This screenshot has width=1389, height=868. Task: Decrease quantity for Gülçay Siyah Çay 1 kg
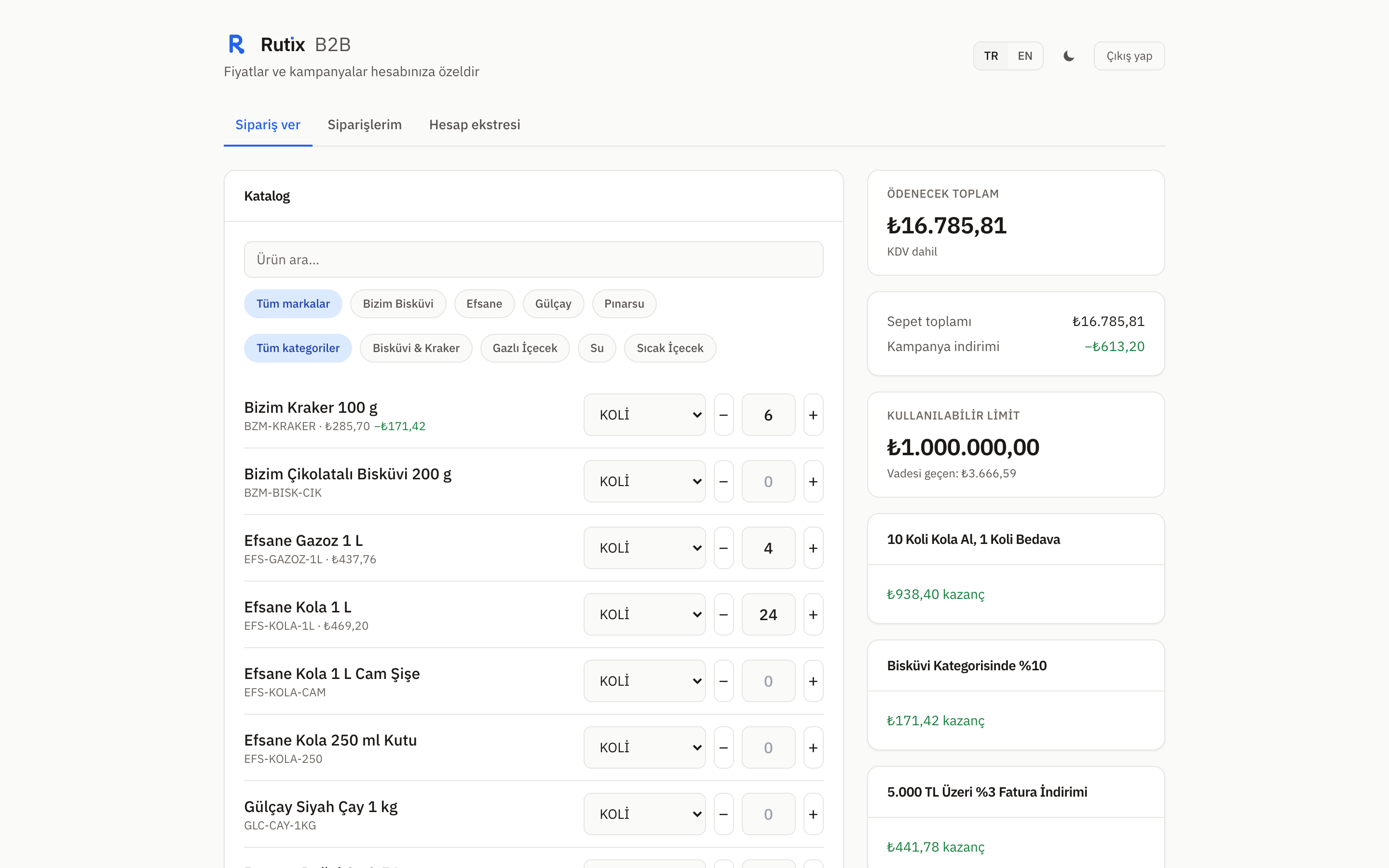click(723, 814)
